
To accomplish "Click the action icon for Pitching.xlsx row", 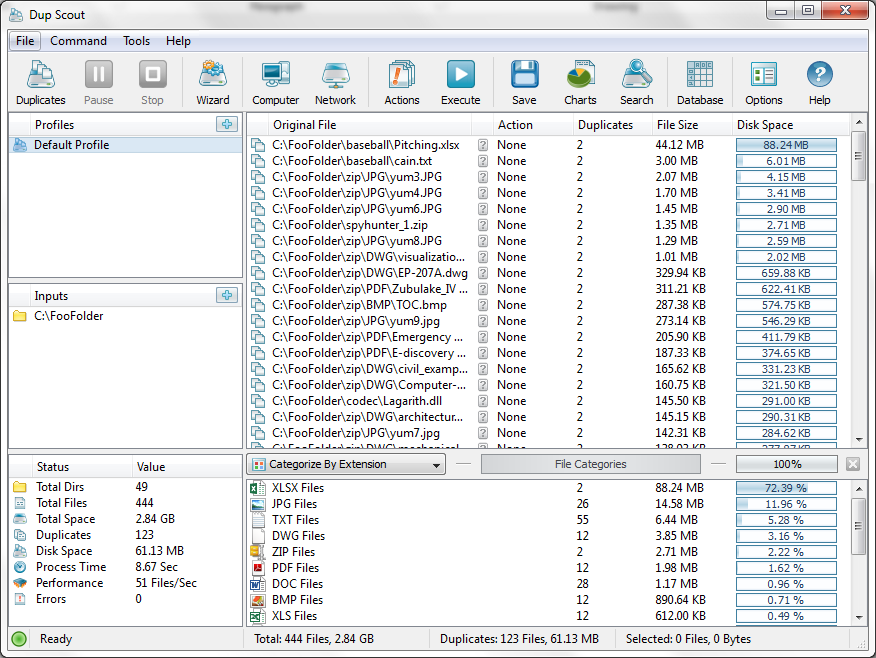I will (x=483, y=145).
